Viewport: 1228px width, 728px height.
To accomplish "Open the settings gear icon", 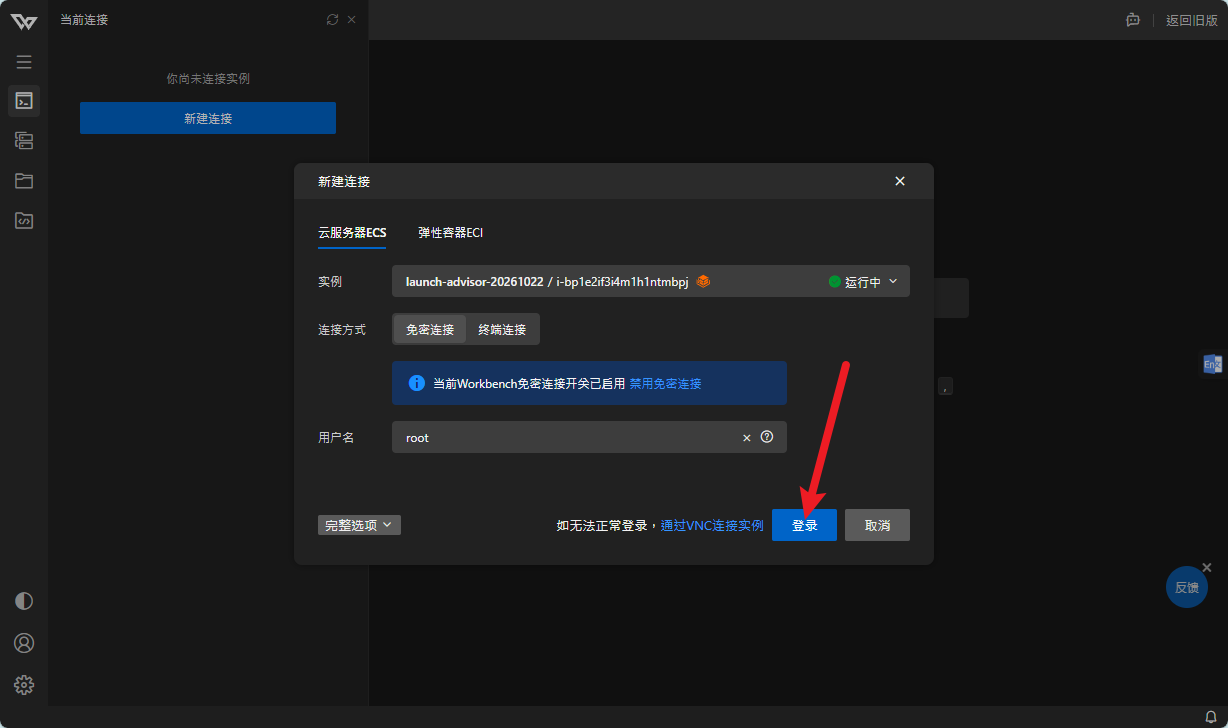I will pos(24,685).
